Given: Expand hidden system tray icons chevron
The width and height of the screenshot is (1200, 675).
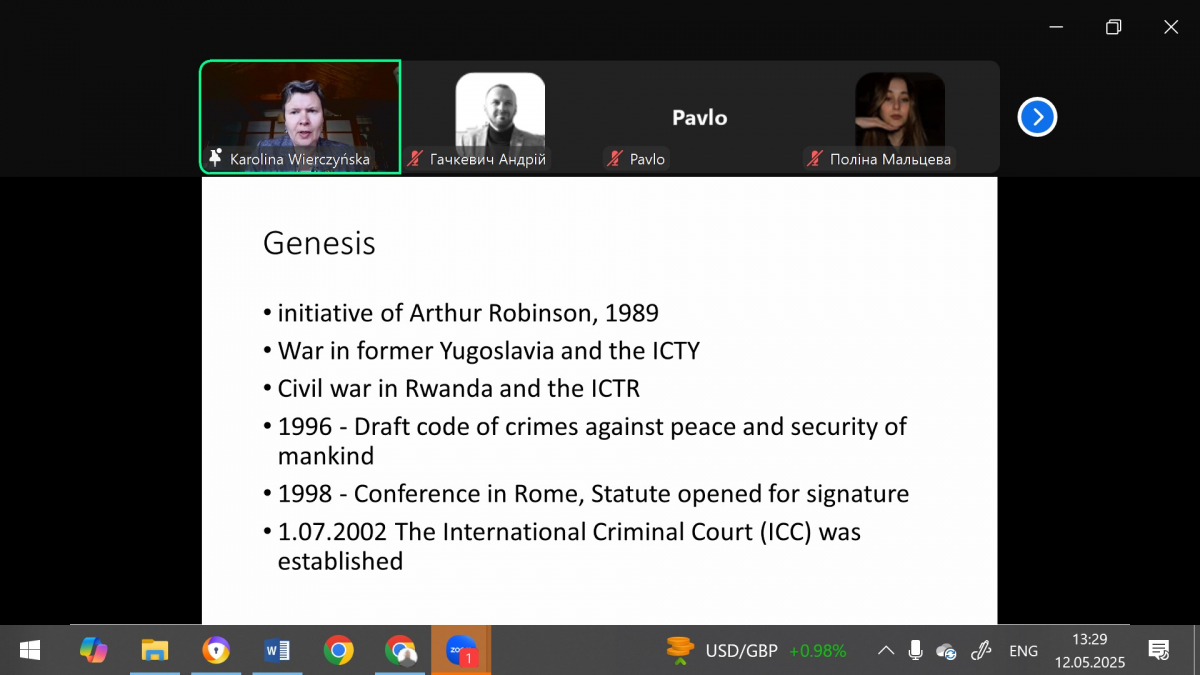Looking at the screenshot, I should [x=886, y=651].
